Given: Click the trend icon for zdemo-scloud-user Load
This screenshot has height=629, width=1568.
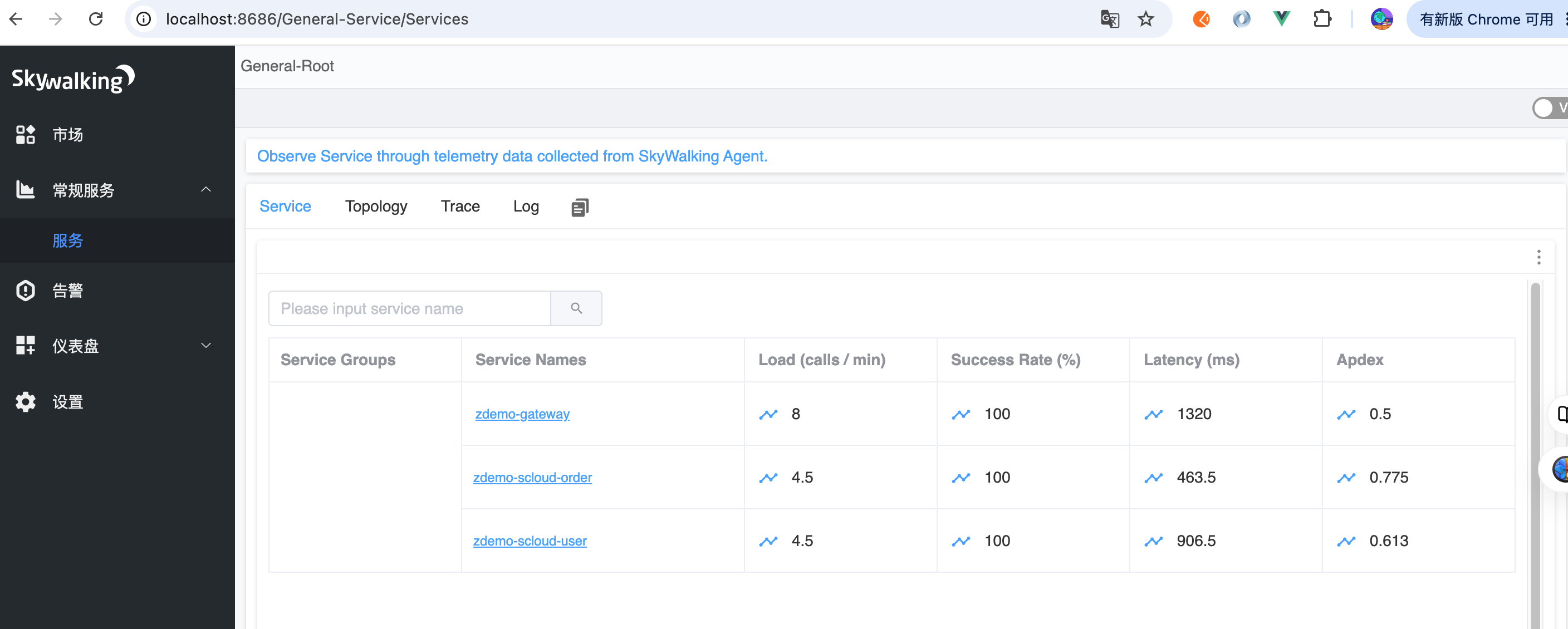Looking at the screenshot, I should 768,541.
